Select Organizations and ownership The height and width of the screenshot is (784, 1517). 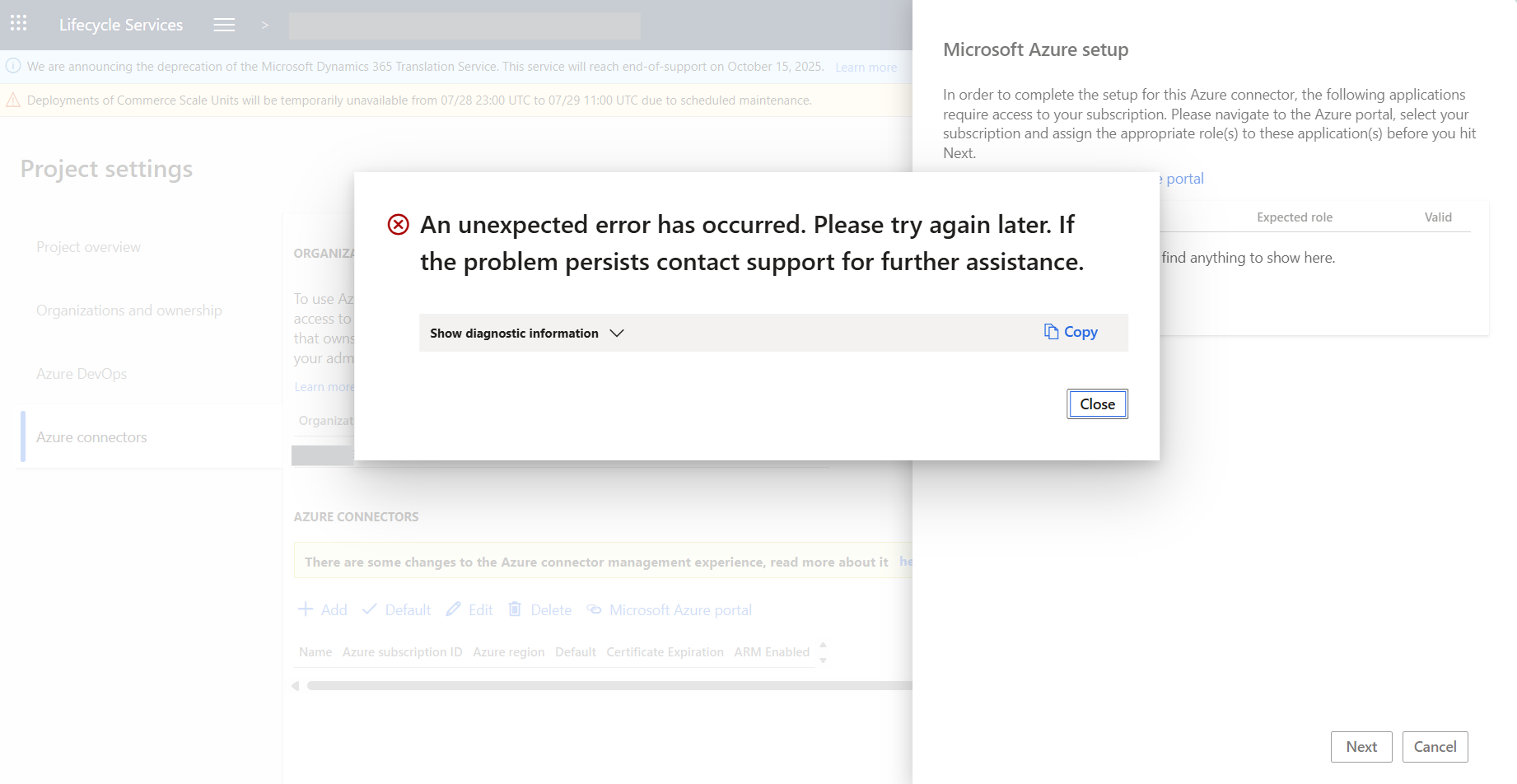129,310
